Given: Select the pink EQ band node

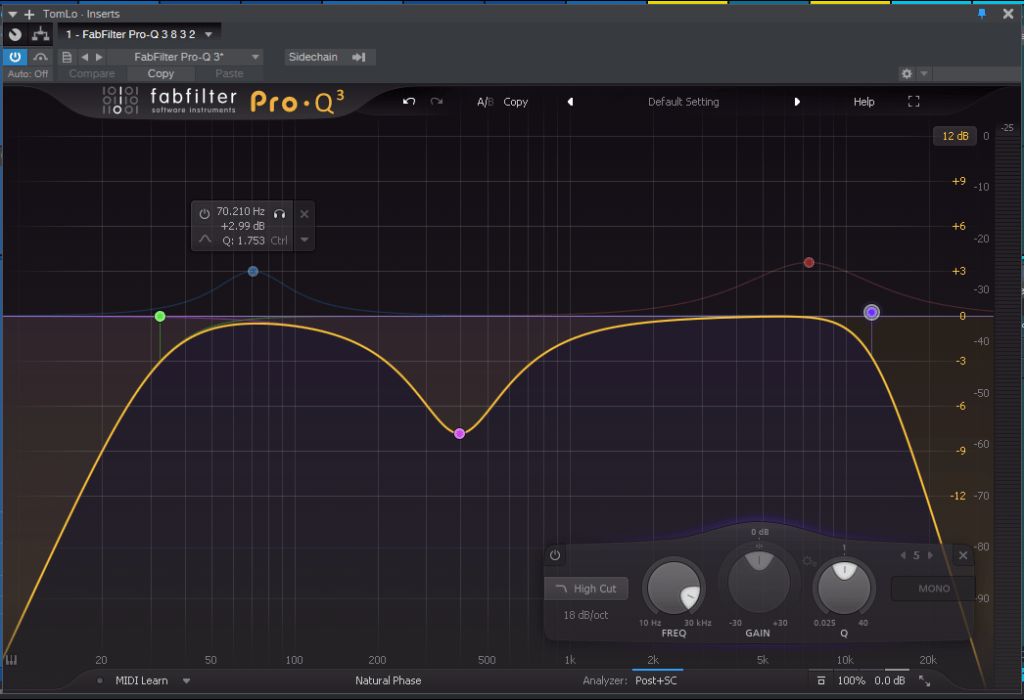Looking at the screenshot, I should (459, 434).
